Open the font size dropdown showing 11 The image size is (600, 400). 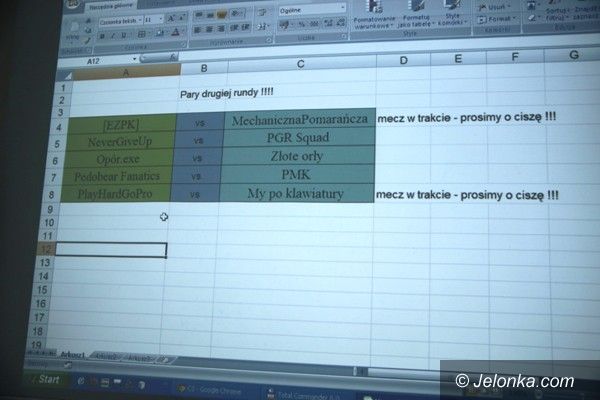(x=154, y=19)
